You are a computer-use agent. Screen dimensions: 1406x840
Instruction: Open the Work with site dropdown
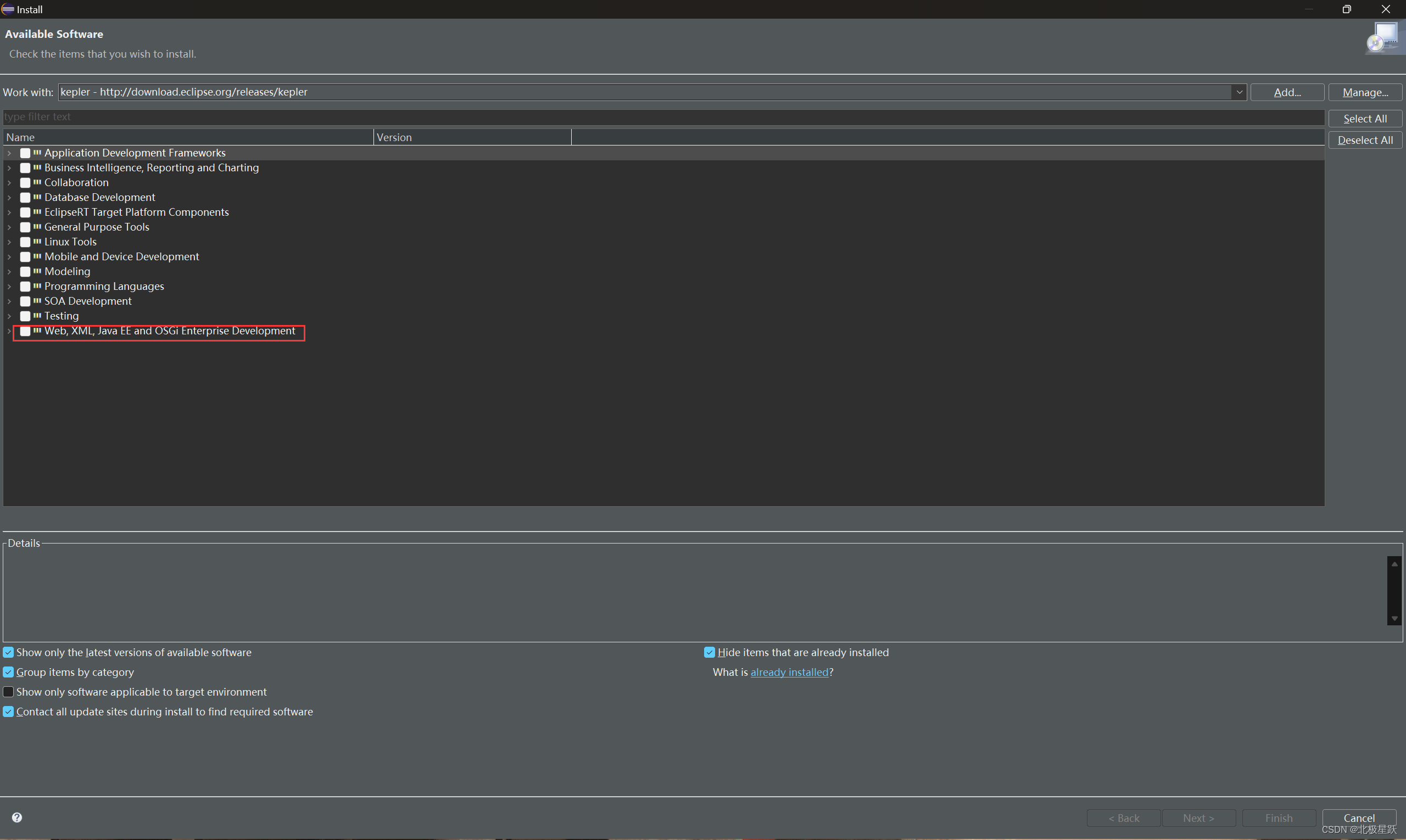(1239, 92)
